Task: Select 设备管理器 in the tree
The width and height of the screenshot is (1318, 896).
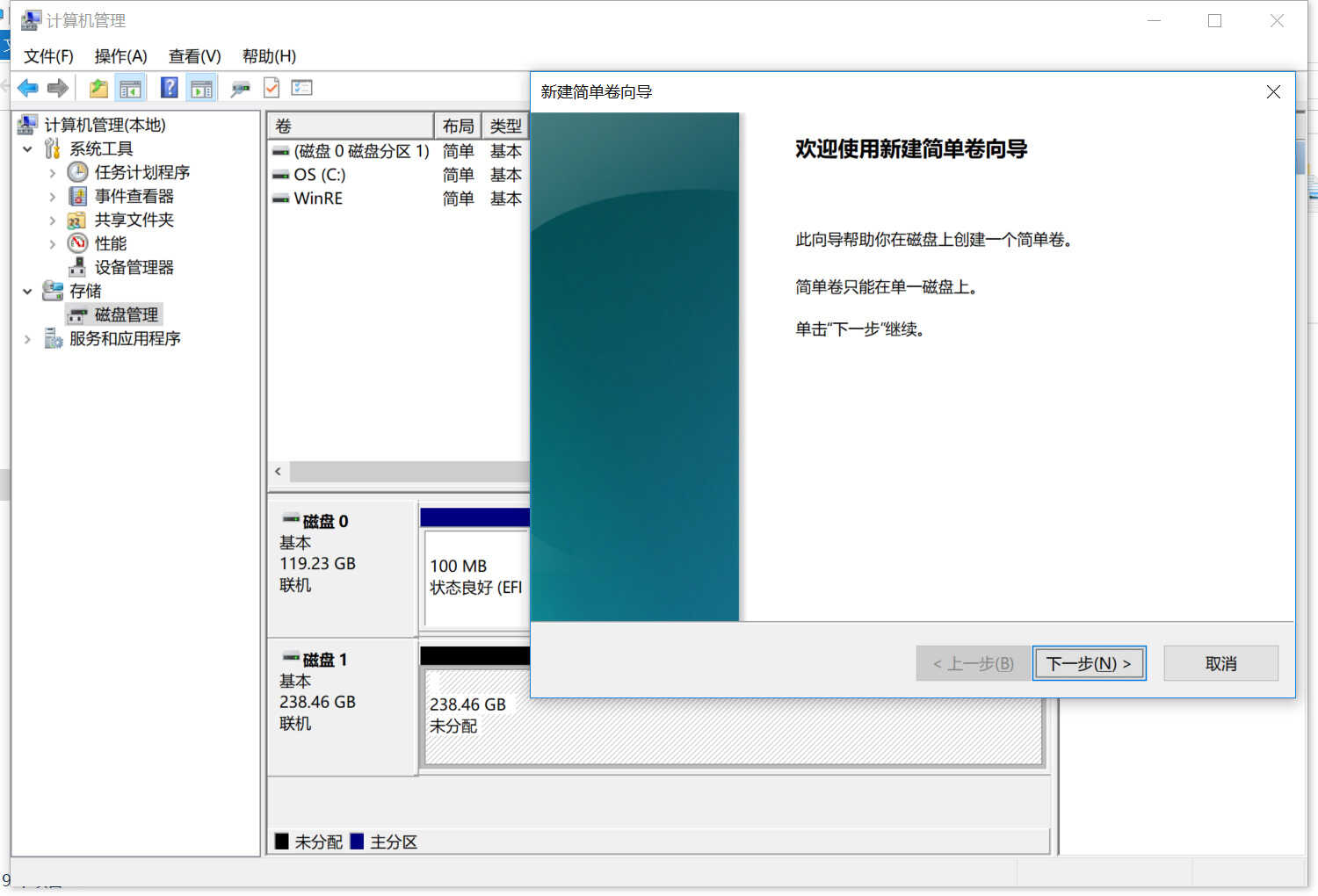Action: click(x=134, y=267)
